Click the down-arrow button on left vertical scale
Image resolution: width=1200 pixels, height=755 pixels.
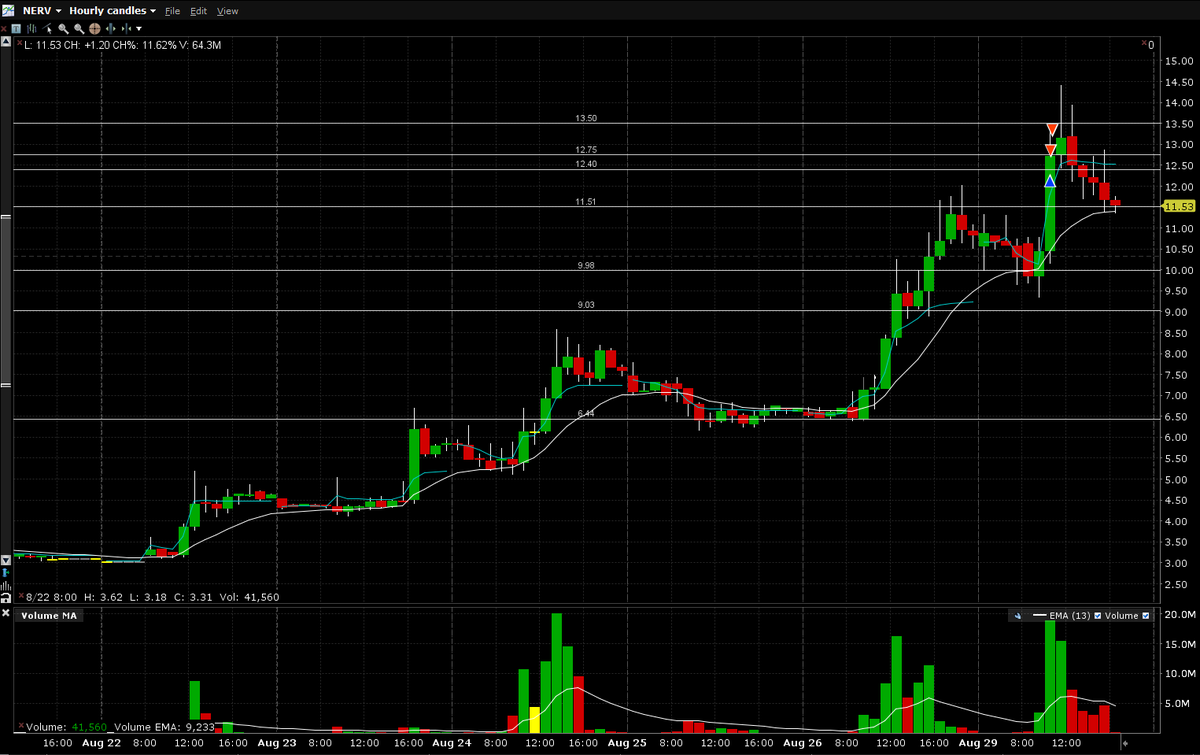tap(6, 560)
